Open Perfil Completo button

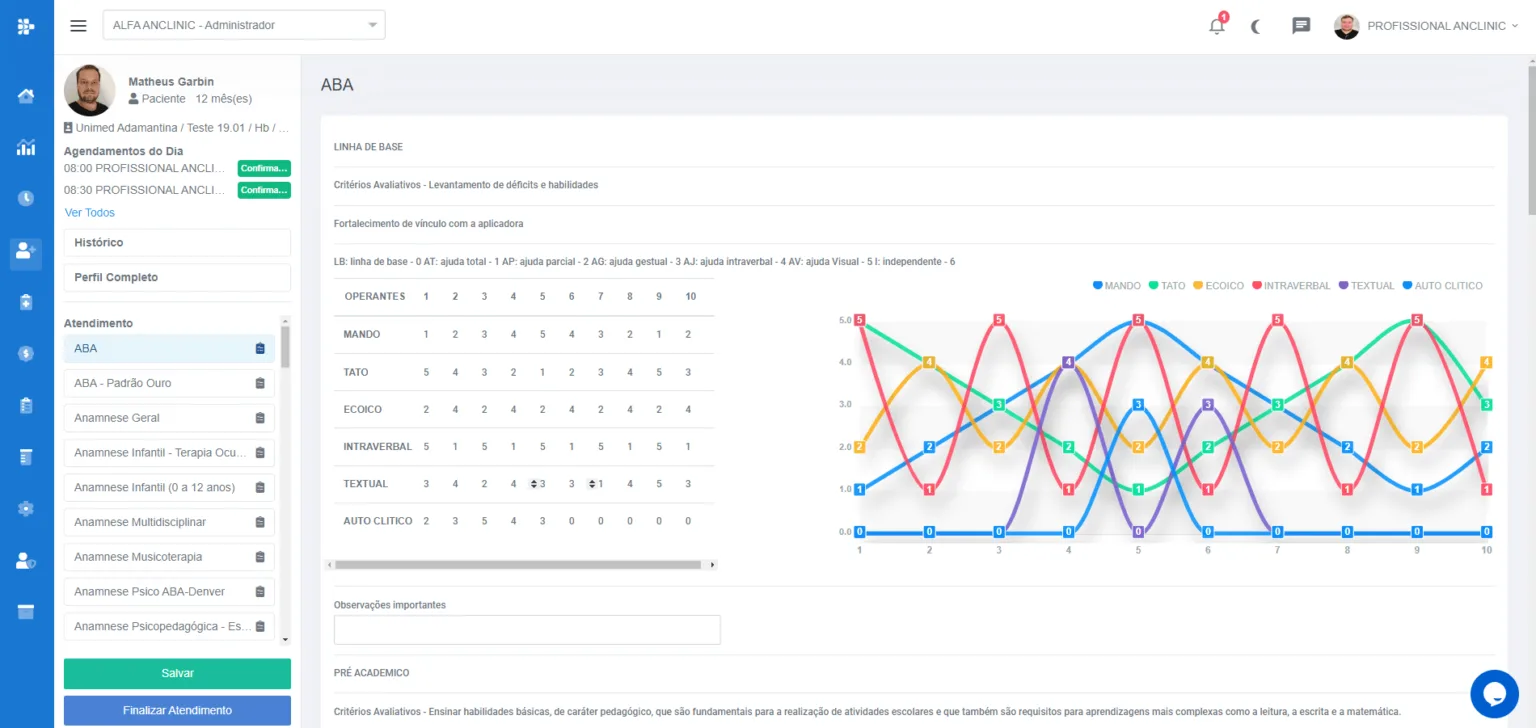coord(177,277)
